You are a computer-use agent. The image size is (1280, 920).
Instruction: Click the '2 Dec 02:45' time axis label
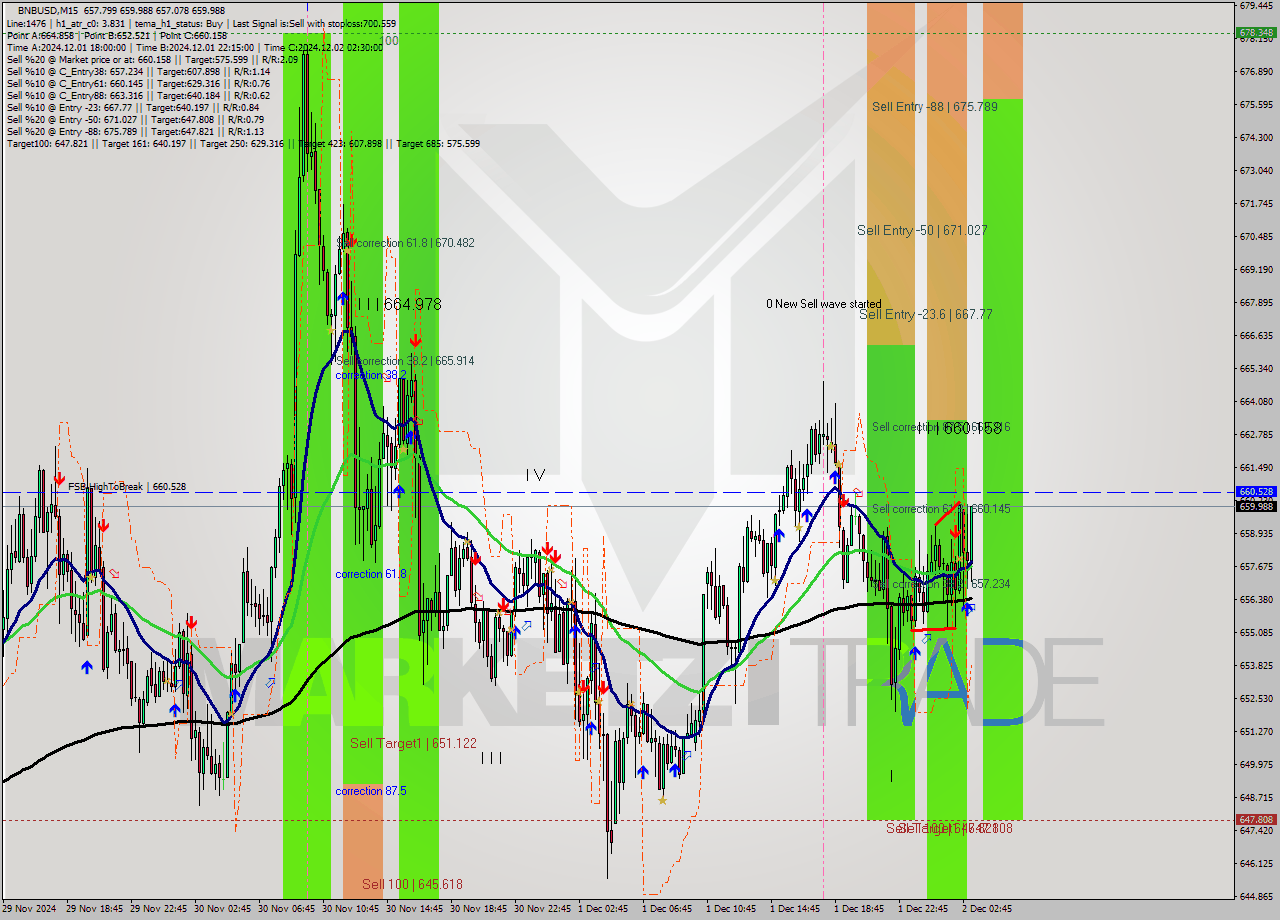click(987, 909)
